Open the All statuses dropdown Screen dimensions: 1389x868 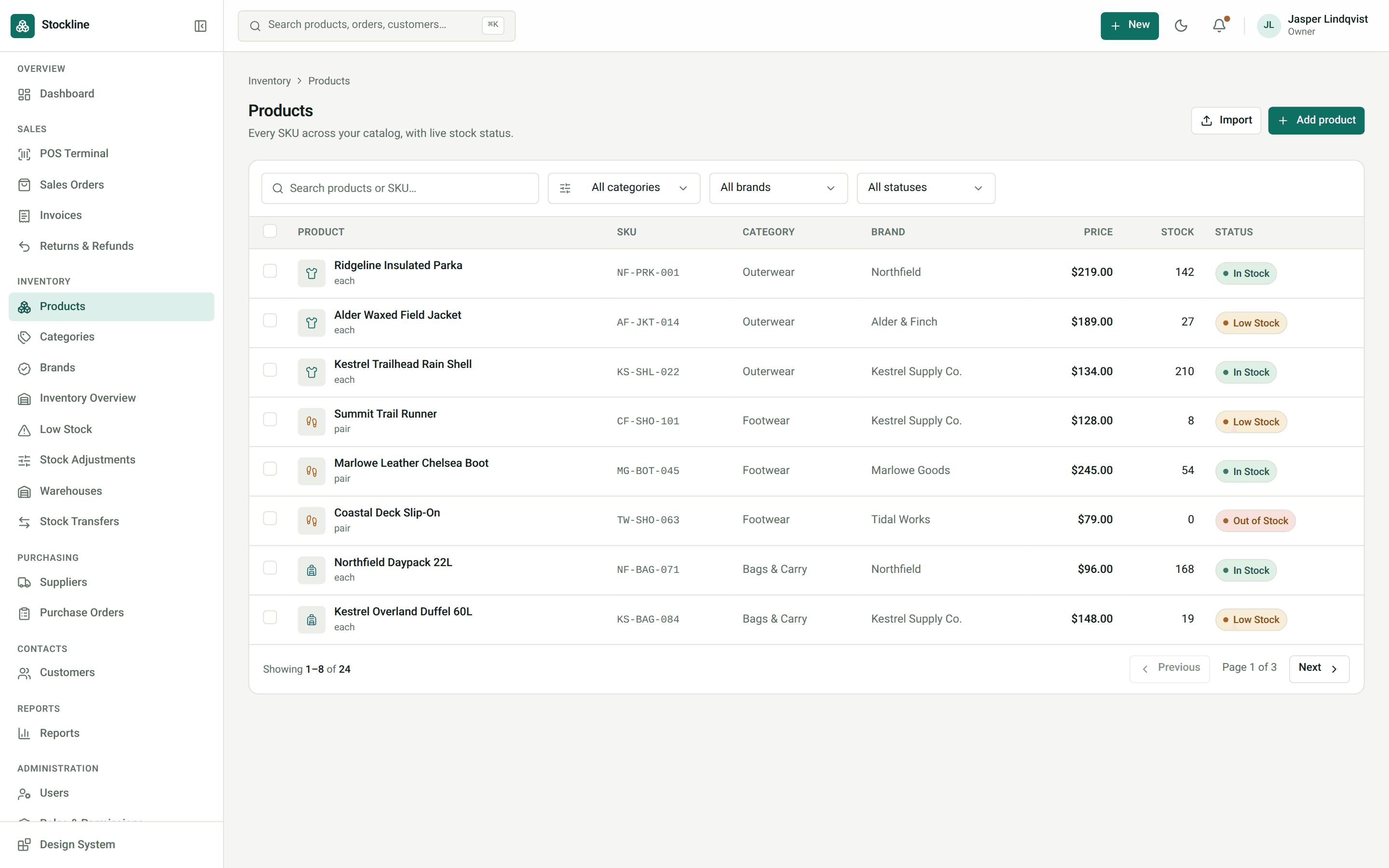coord(926,188)
